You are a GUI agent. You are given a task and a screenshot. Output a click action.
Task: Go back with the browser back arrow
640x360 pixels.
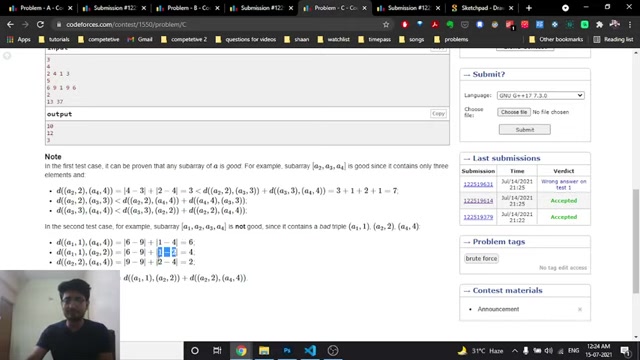10,24
